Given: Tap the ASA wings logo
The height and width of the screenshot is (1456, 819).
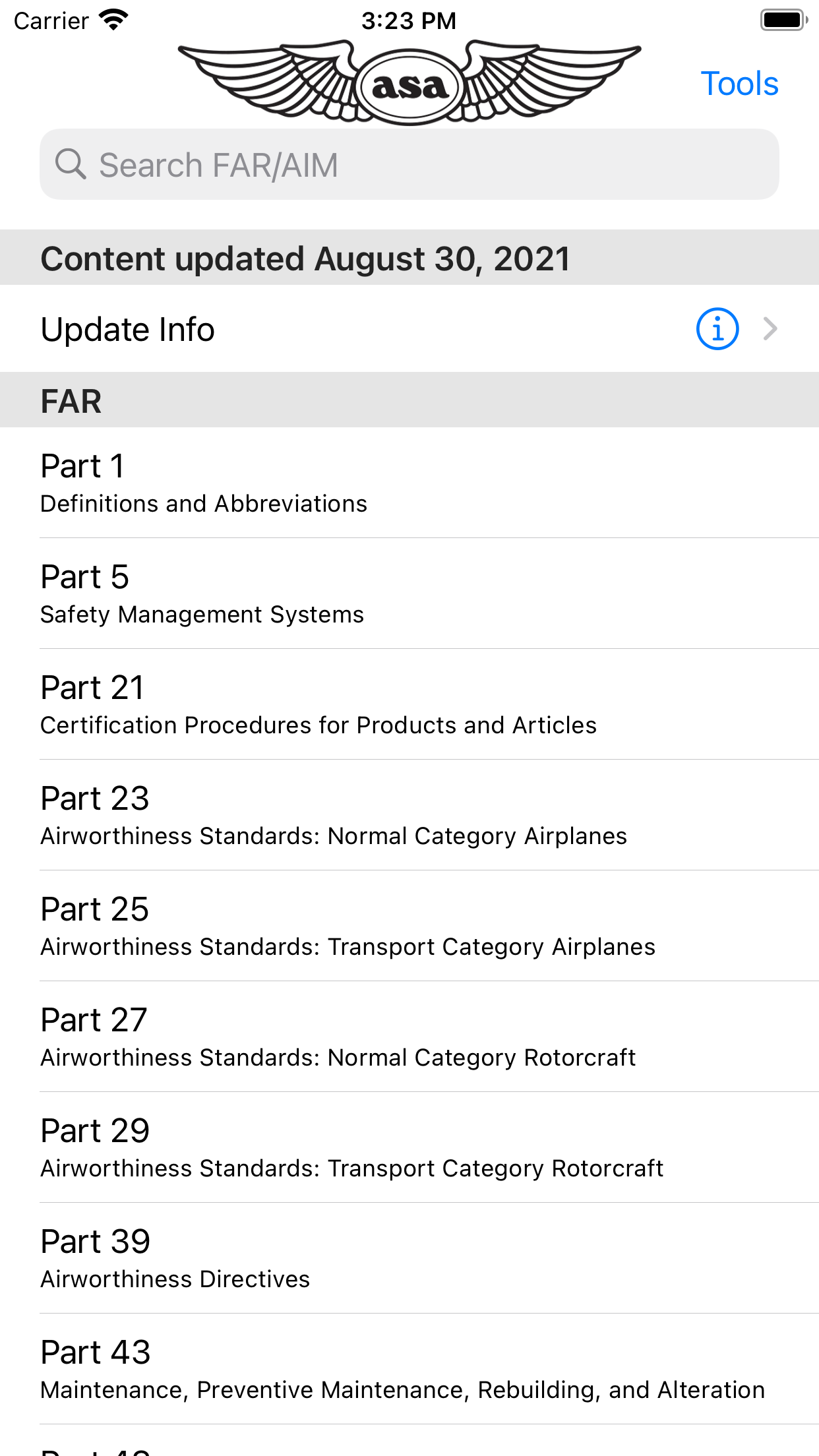Looking at the screenshot, I should [409, 83].
